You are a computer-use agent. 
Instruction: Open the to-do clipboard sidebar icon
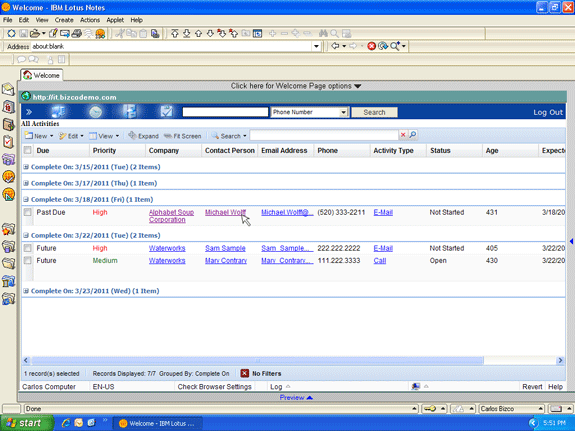coord(8,142)
